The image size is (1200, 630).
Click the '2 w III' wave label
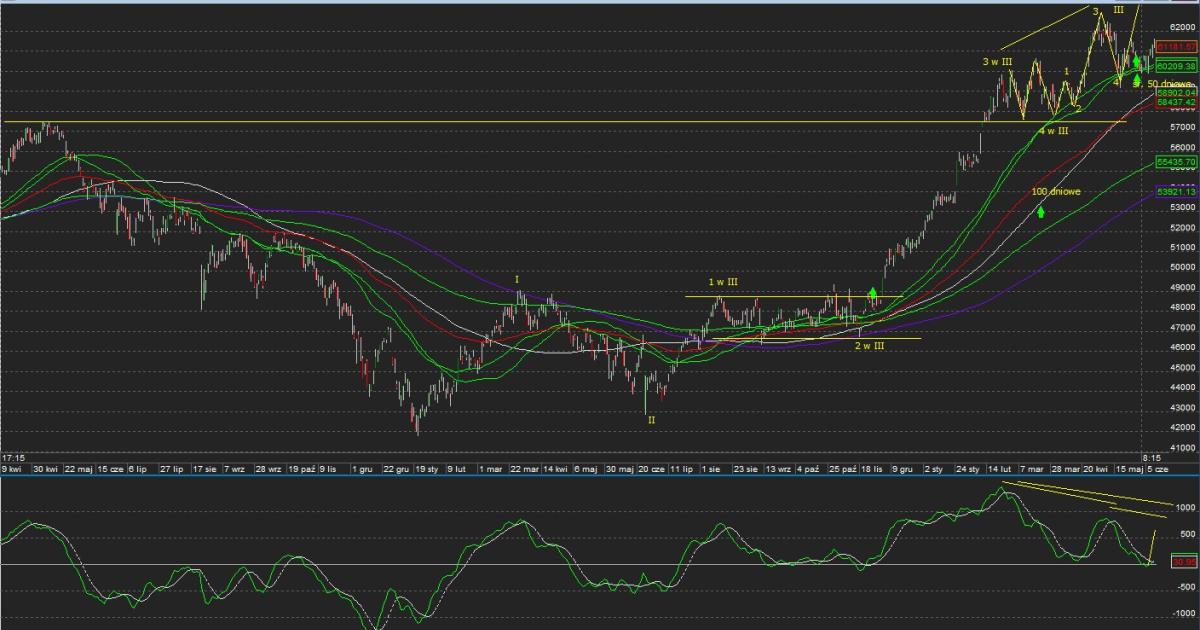coord(868,346)
